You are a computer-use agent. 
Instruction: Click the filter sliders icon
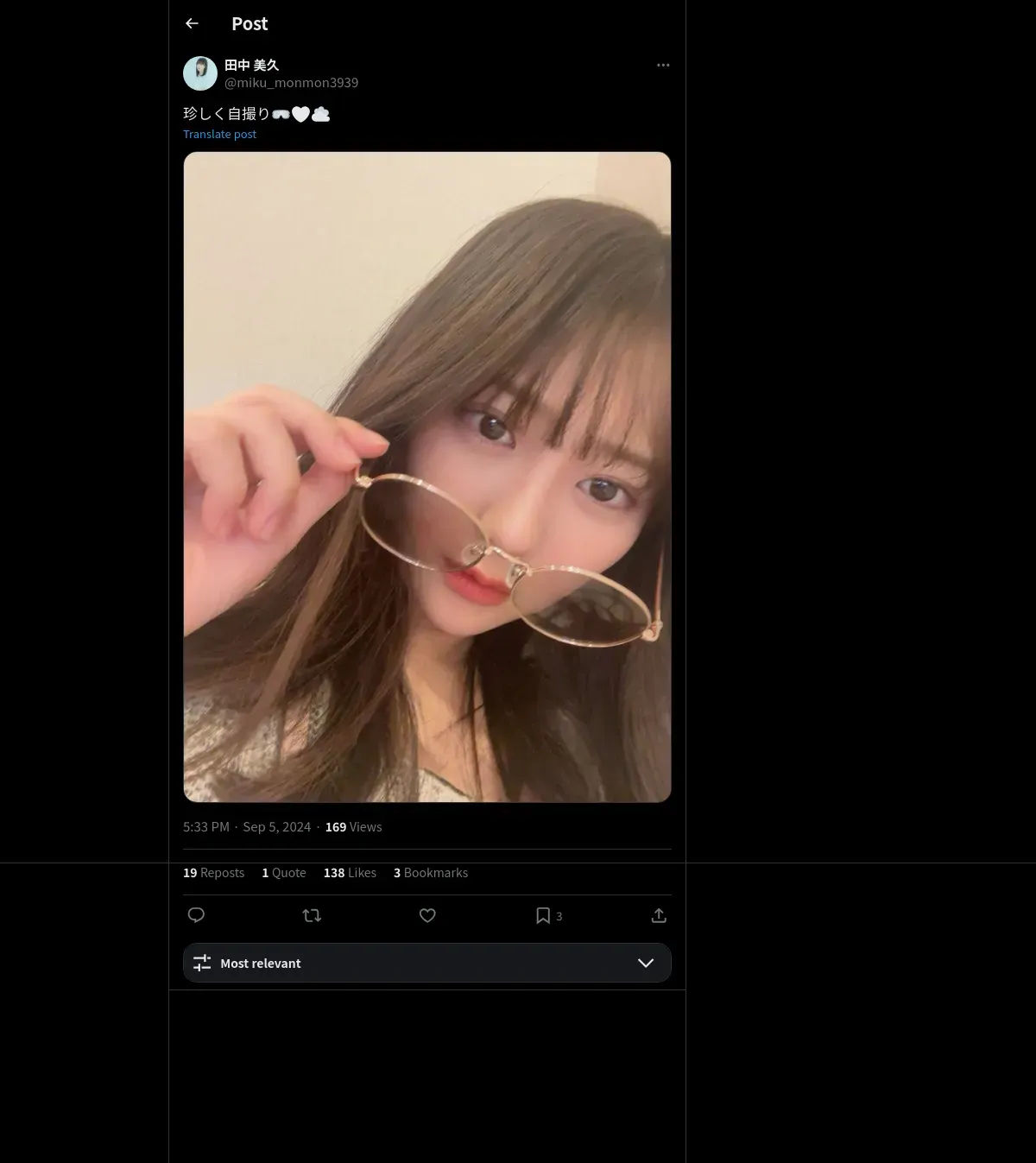click(202, 963)
